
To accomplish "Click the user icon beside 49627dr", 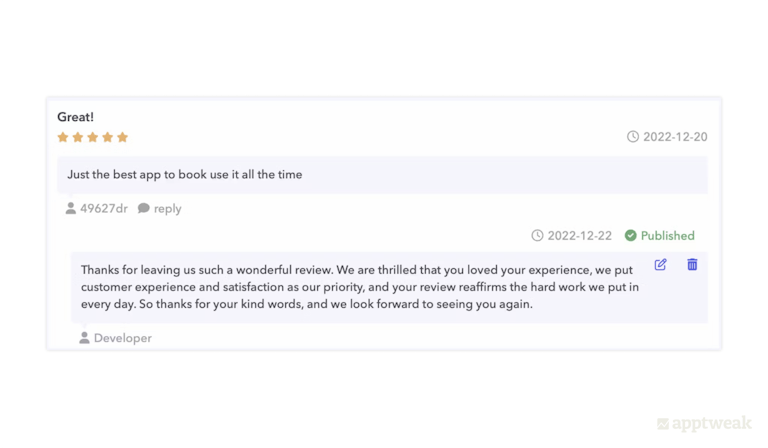I will pyautogui.click(x=71, y=208).
